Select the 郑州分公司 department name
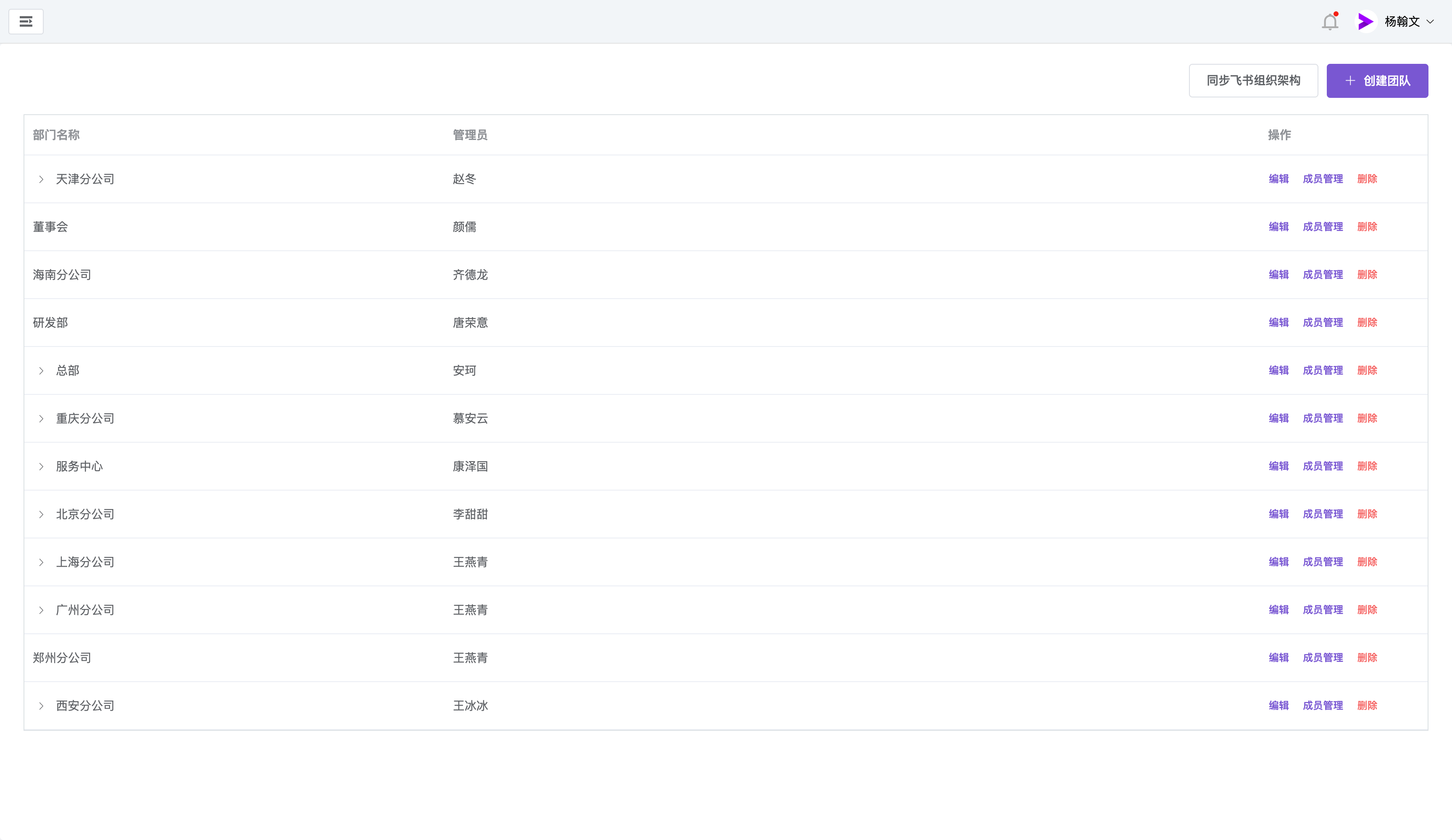This screenshot has height=840, width=1452. (62, 657)
